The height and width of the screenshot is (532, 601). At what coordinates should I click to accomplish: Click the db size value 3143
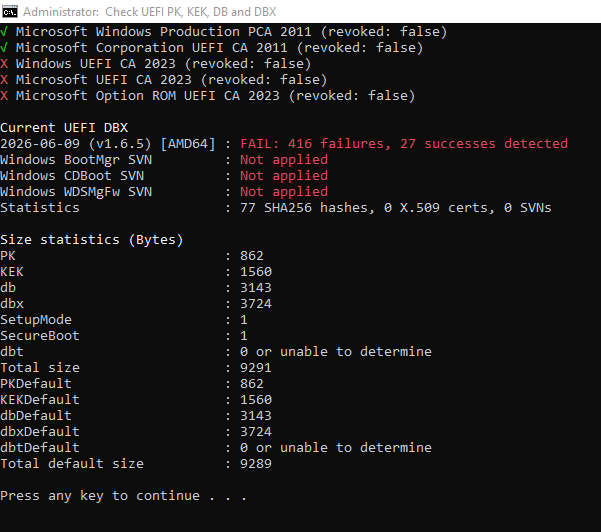pos(256,287)
